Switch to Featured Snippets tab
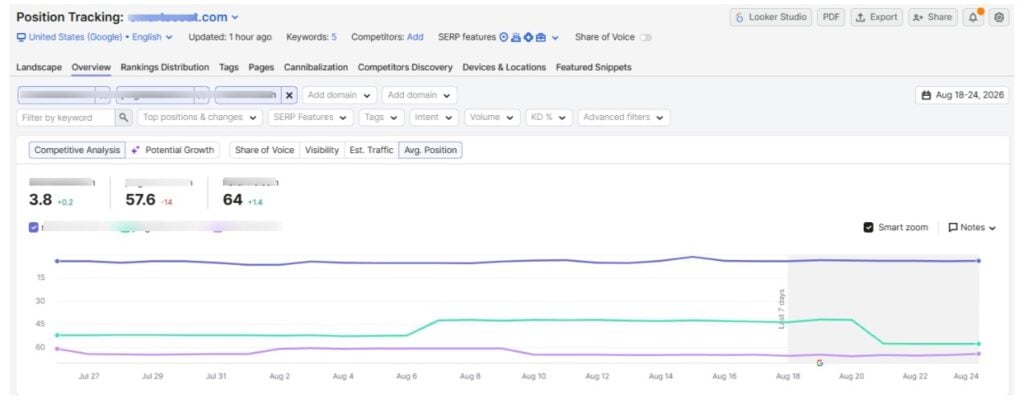 pos(594,67)
